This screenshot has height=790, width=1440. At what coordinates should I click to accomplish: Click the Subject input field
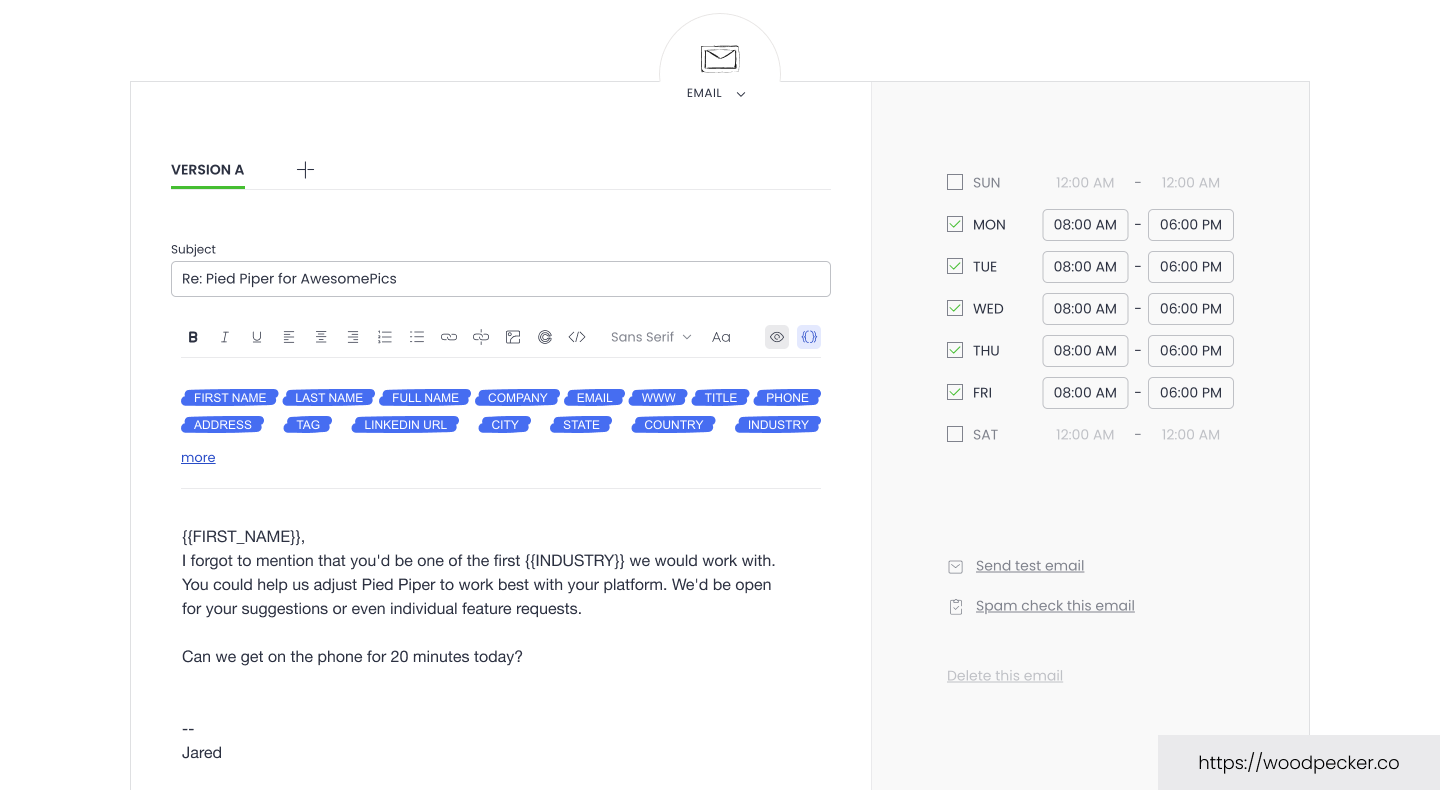coord(500,279)
